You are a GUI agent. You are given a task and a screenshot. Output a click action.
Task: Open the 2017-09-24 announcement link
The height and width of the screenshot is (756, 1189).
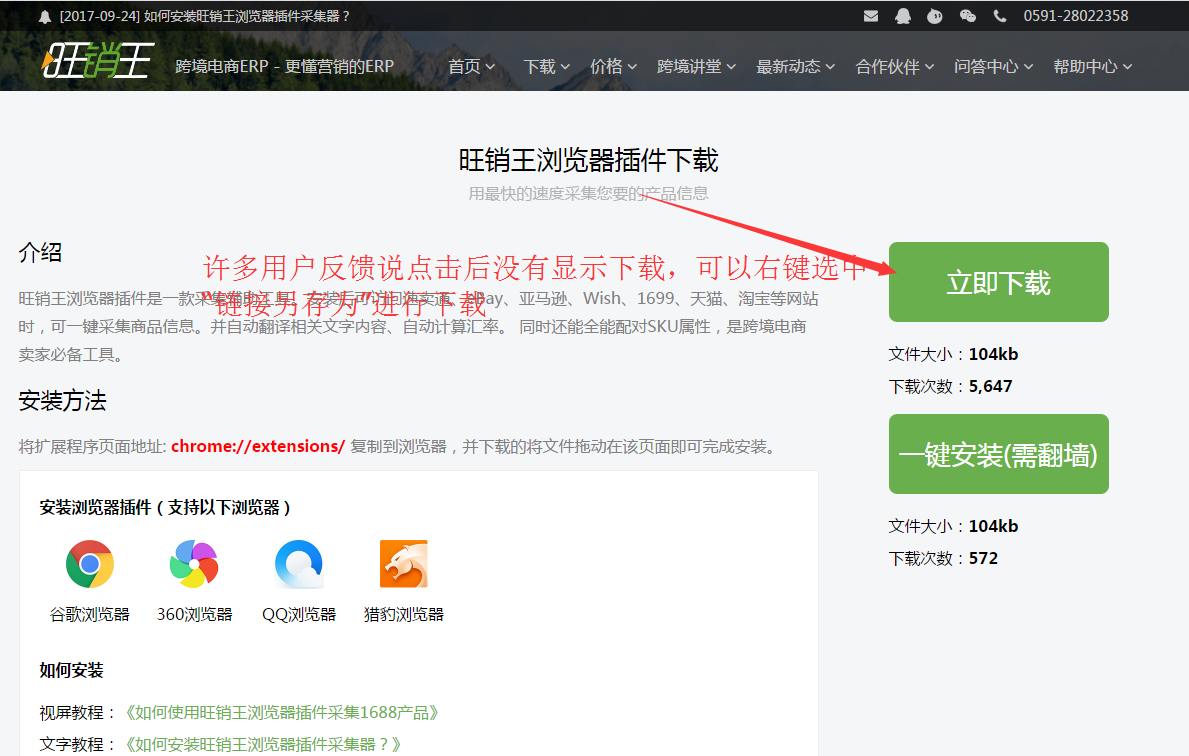tap(204, 17)
